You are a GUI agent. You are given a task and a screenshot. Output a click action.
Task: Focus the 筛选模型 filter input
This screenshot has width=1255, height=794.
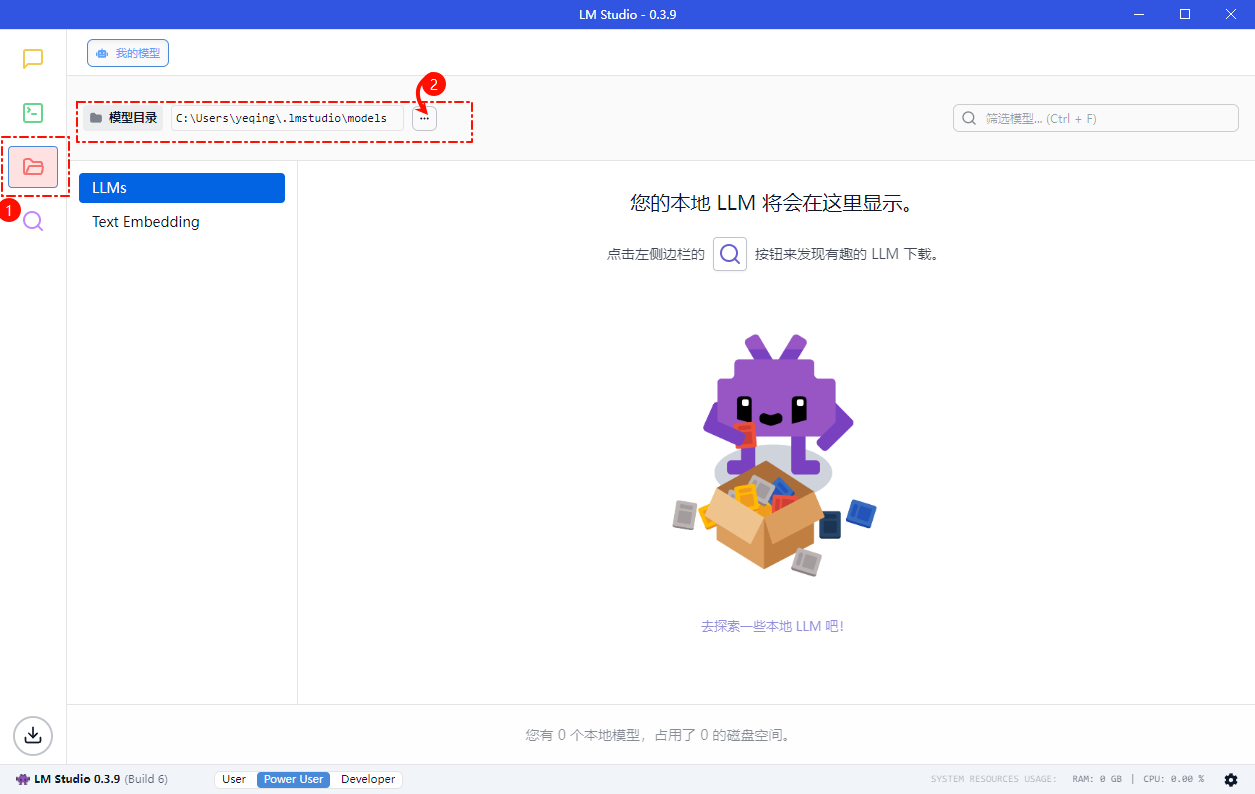coord(1096,118)
